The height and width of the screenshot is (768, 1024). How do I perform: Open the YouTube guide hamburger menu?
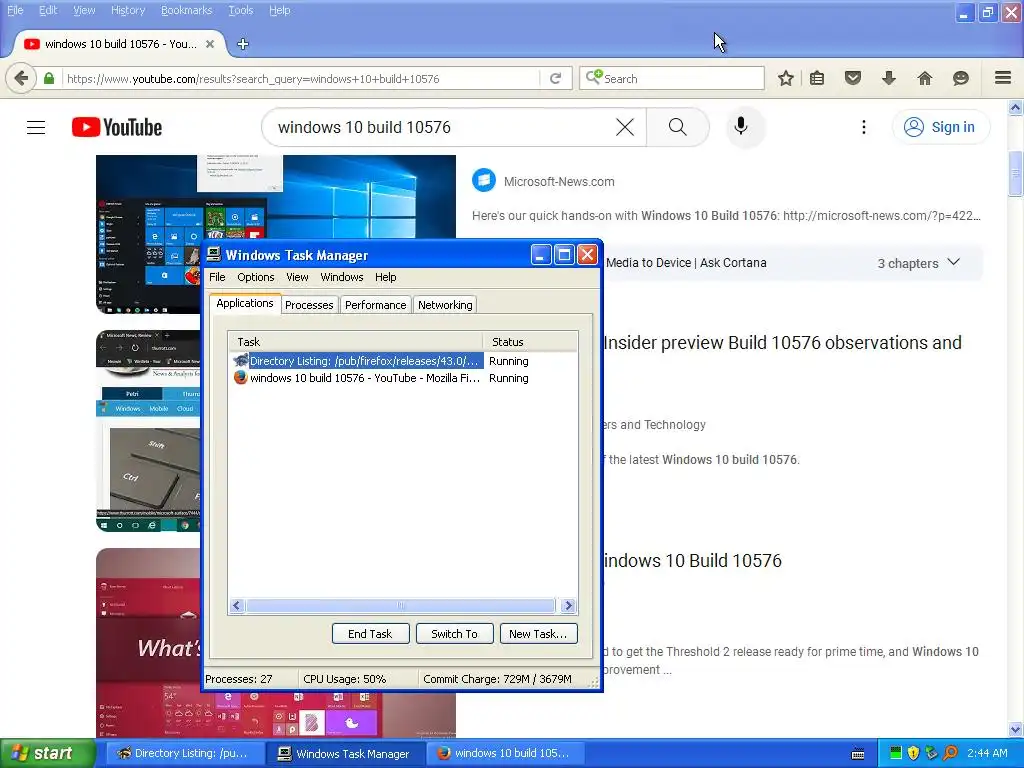point(36,127)
